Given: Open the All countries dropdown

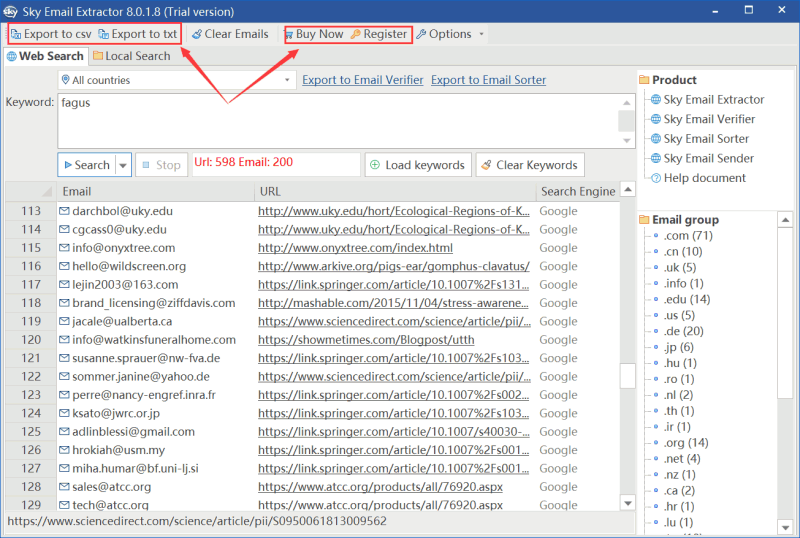Looking at the screenshot, I should pyautogui.click(x=176, y=80).
